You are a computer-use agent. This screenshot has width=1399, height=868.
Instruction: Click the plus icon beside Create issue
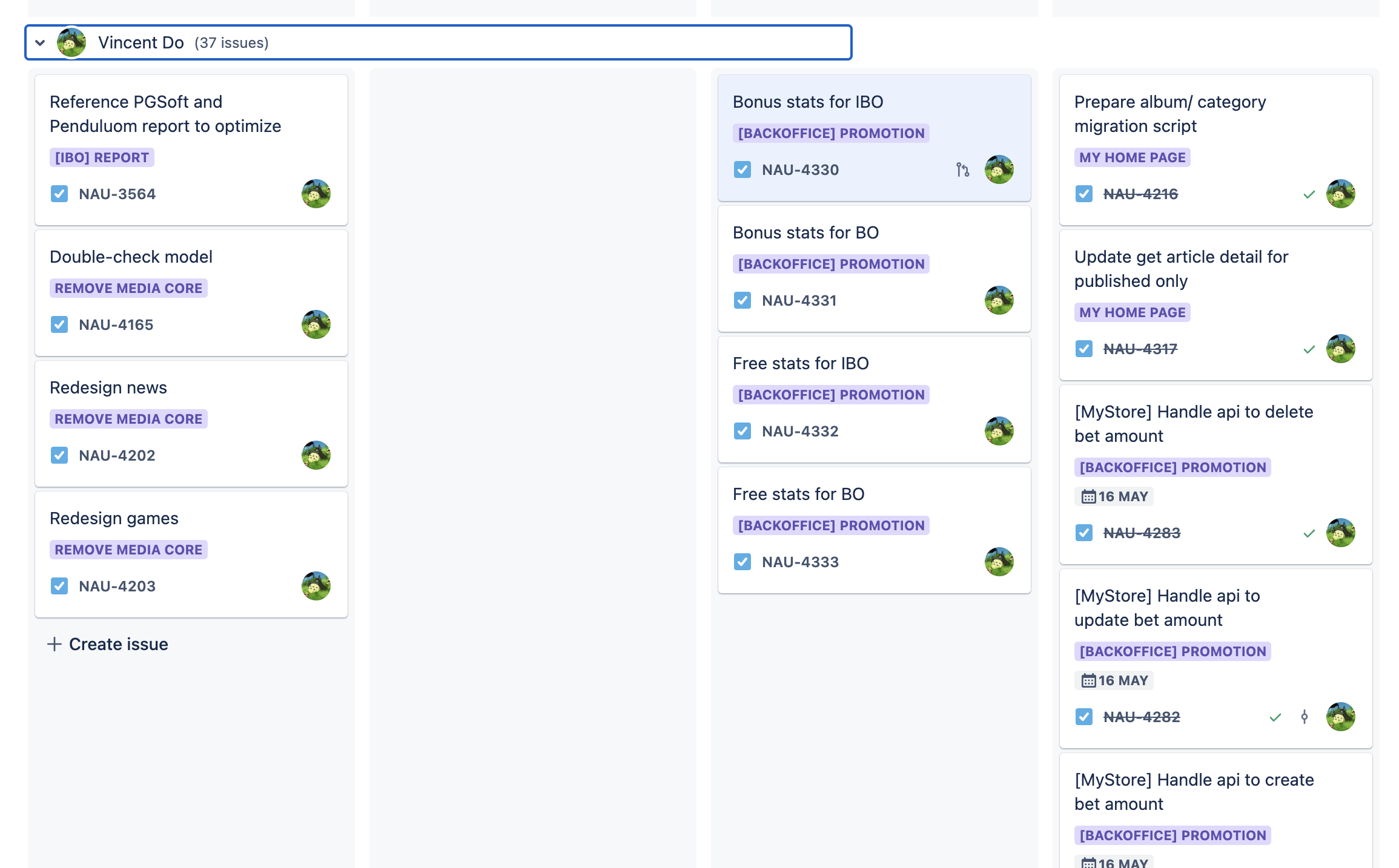pyautogui.click(x=55, y=644)
